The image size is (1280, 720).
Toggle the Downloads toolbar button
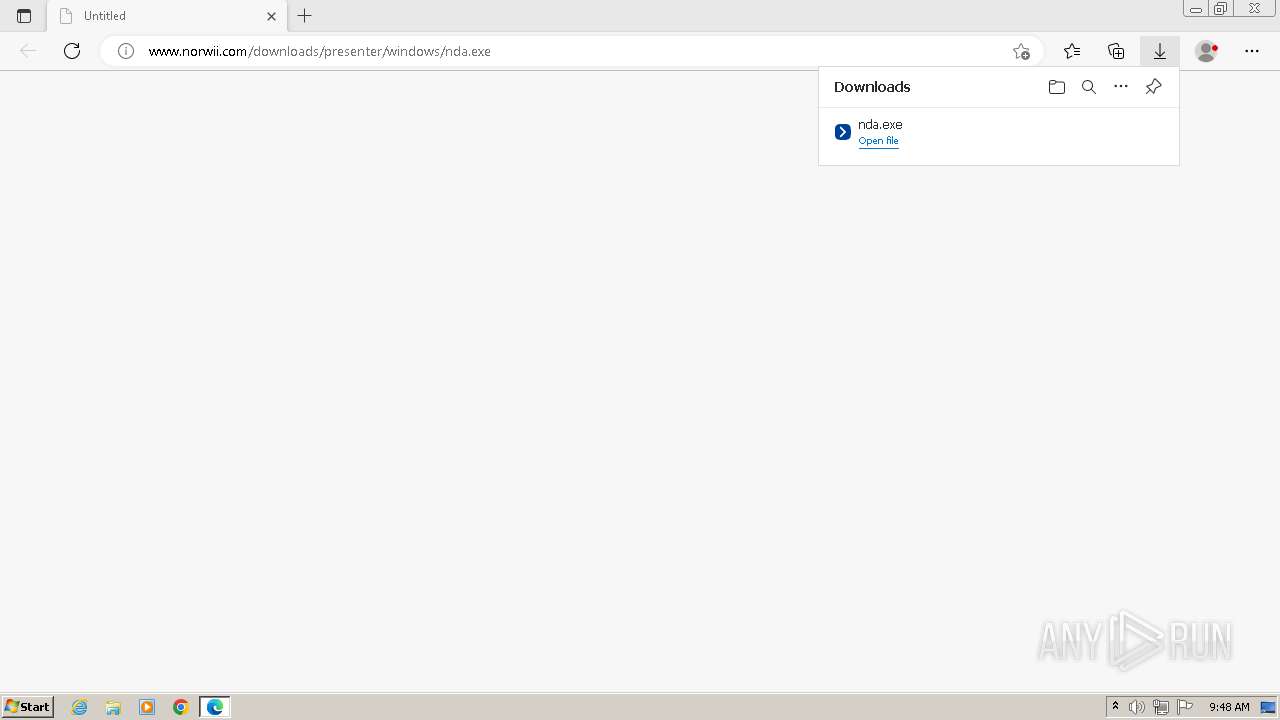tap(1160, 51)
